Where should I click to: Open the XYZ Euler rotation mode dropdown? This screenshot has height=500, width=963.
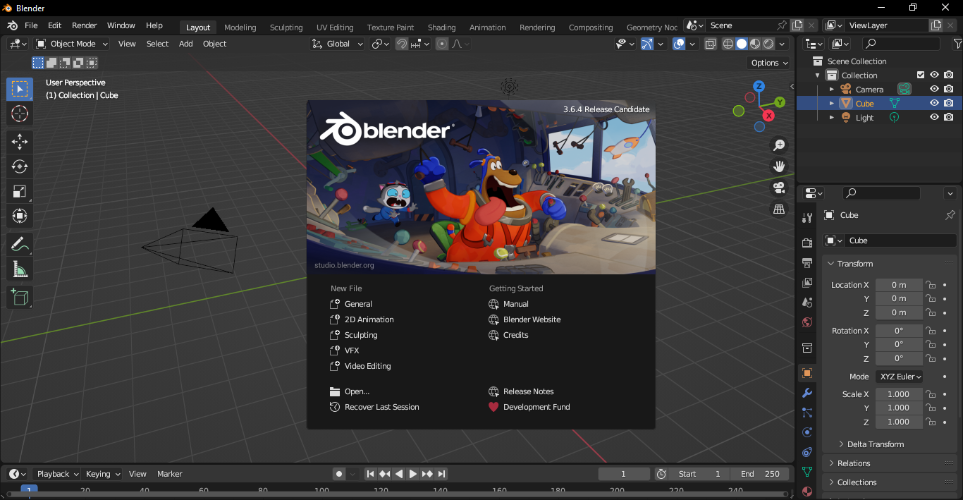click(x=900, y=377)
